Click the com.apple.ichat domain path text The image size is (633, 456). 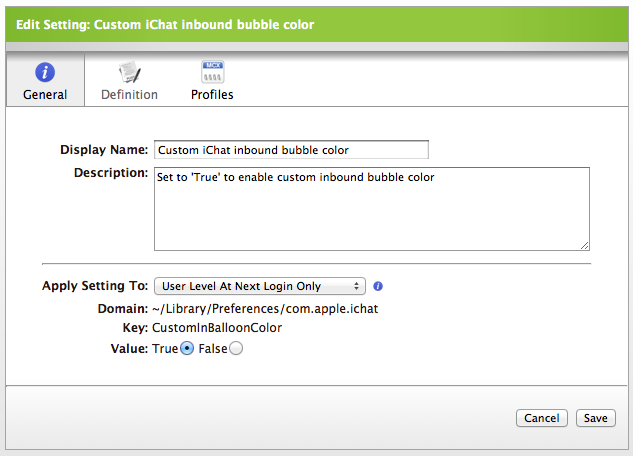click(x=265, y=309)
